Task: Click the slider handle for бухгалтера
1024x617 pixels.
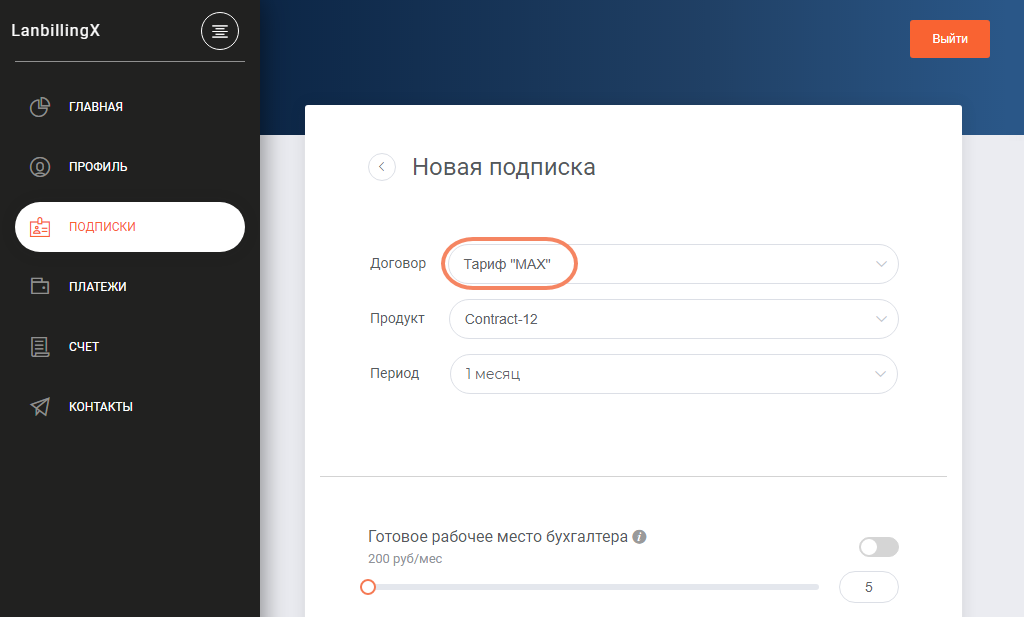Action: coord(368,587)
